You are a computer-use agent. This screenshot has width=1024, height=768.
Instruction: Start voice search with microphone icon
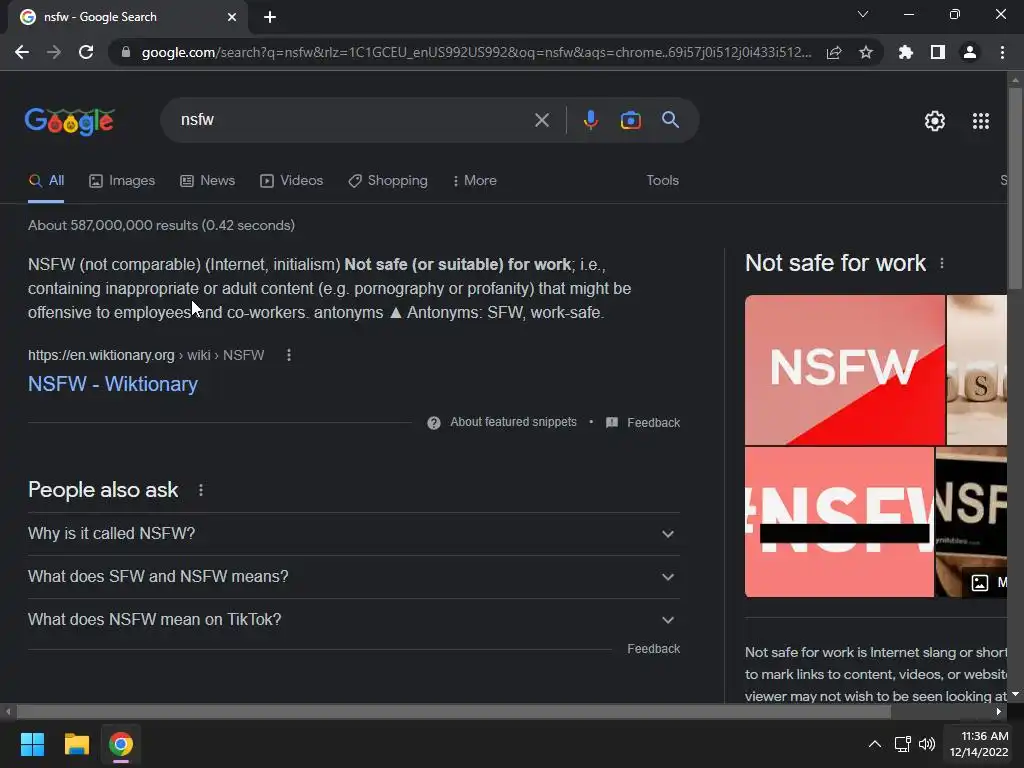[x=590, y=120]
